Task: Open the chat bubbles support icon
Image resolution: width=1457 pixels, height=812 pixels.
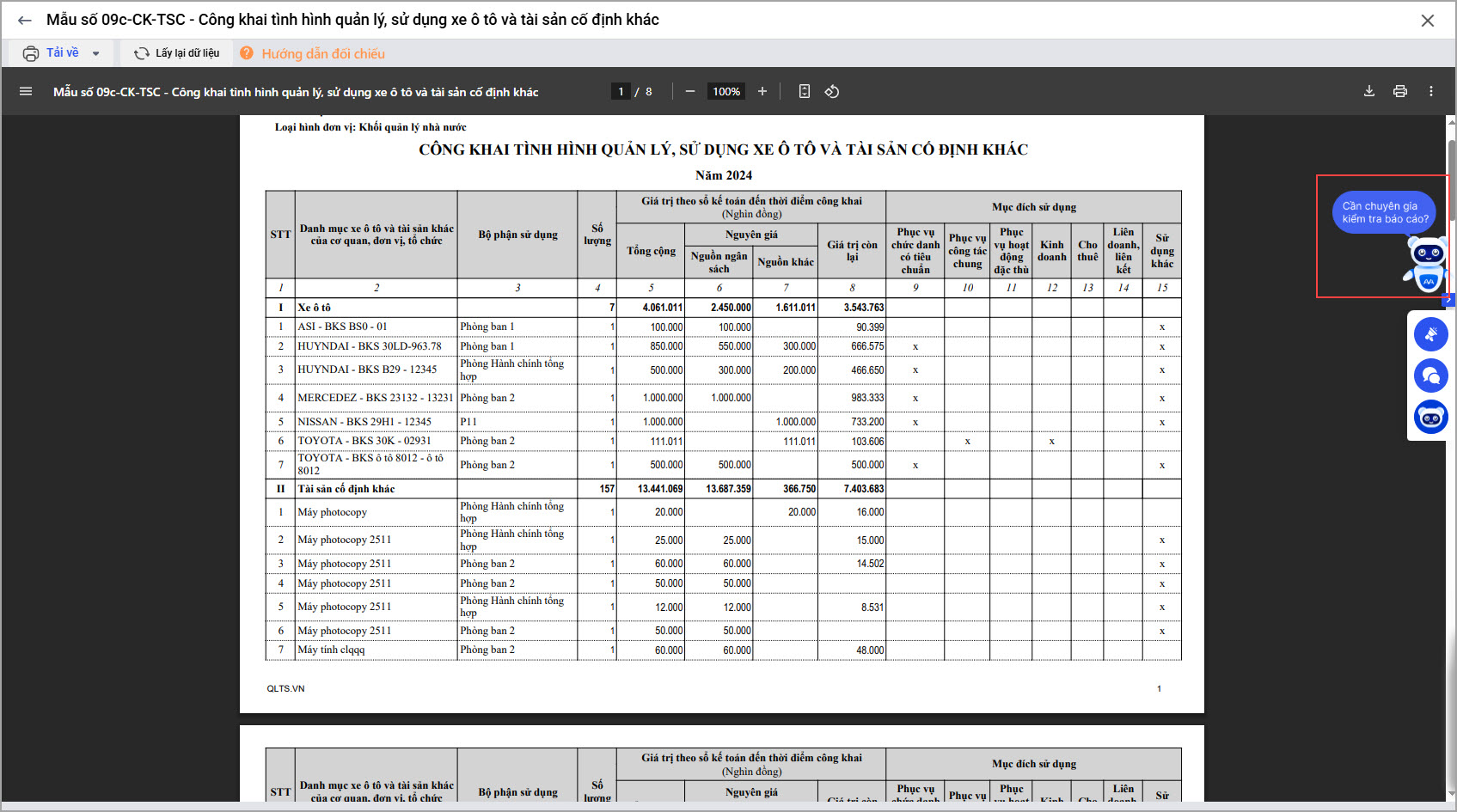Action: coord(1431,375)
